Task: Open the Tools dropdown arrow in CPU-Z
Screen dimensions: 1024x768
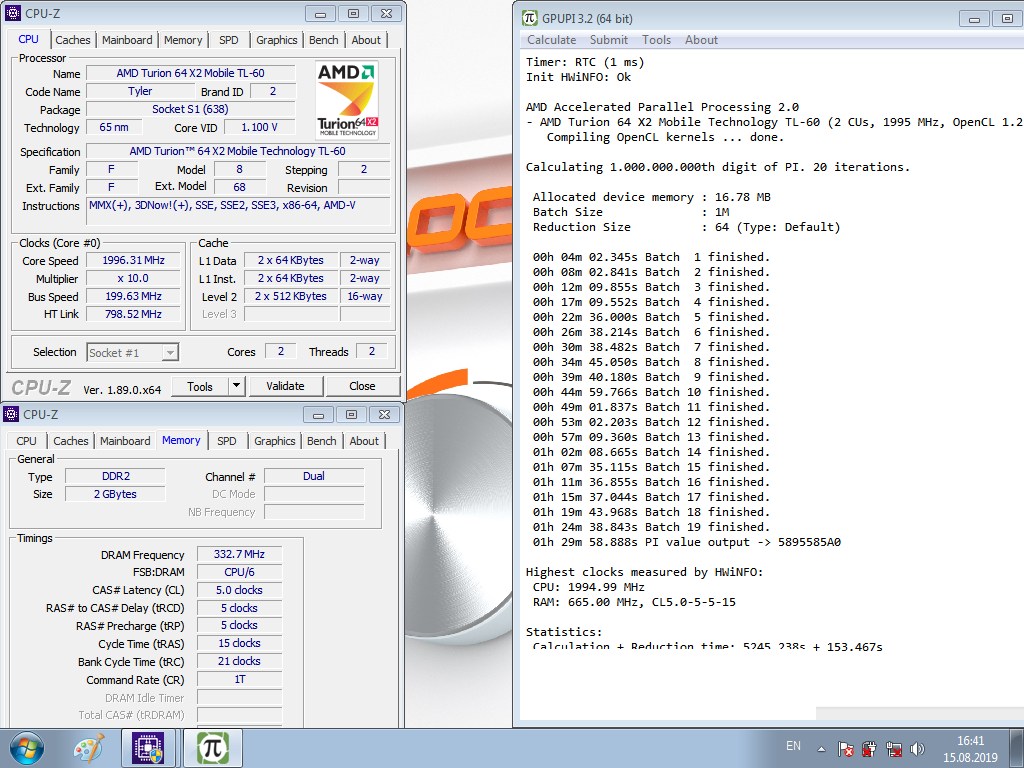Action: pyautogui.click(x=236, y=386)
